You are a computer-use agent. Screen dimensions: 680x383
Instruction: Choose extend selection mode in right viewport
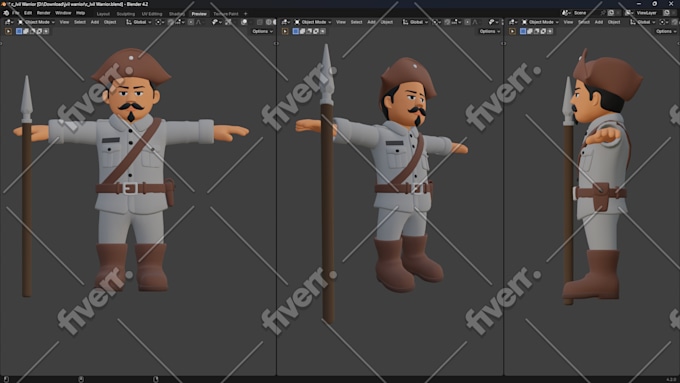click(x=530, y=31)
